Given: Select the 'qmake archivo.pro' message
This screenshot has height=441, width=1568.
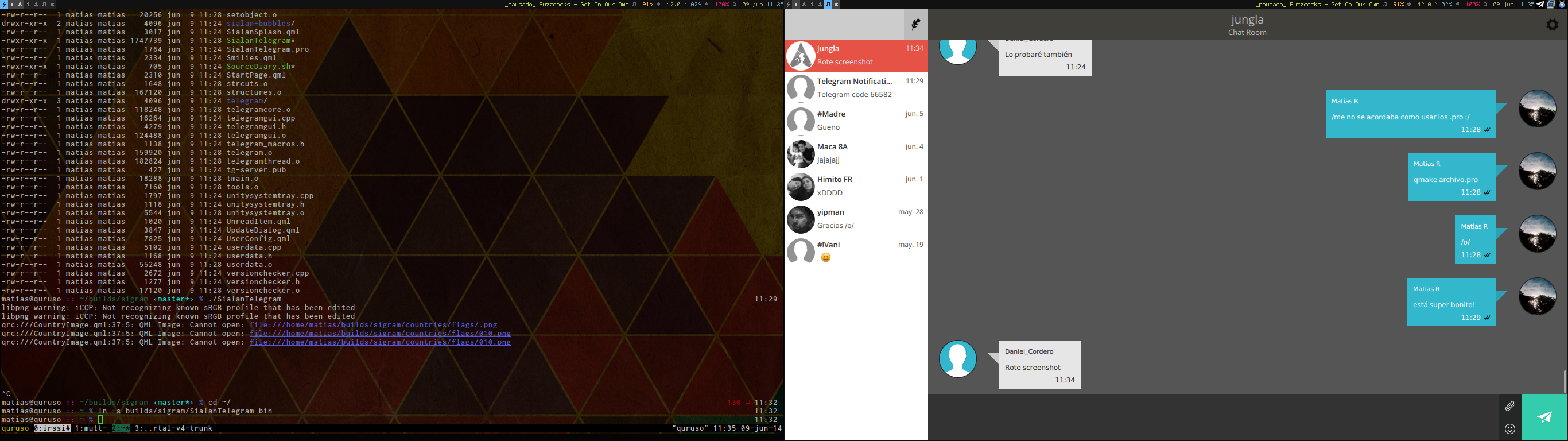Looking at the screenshot, I should [x=1451, y=177].
